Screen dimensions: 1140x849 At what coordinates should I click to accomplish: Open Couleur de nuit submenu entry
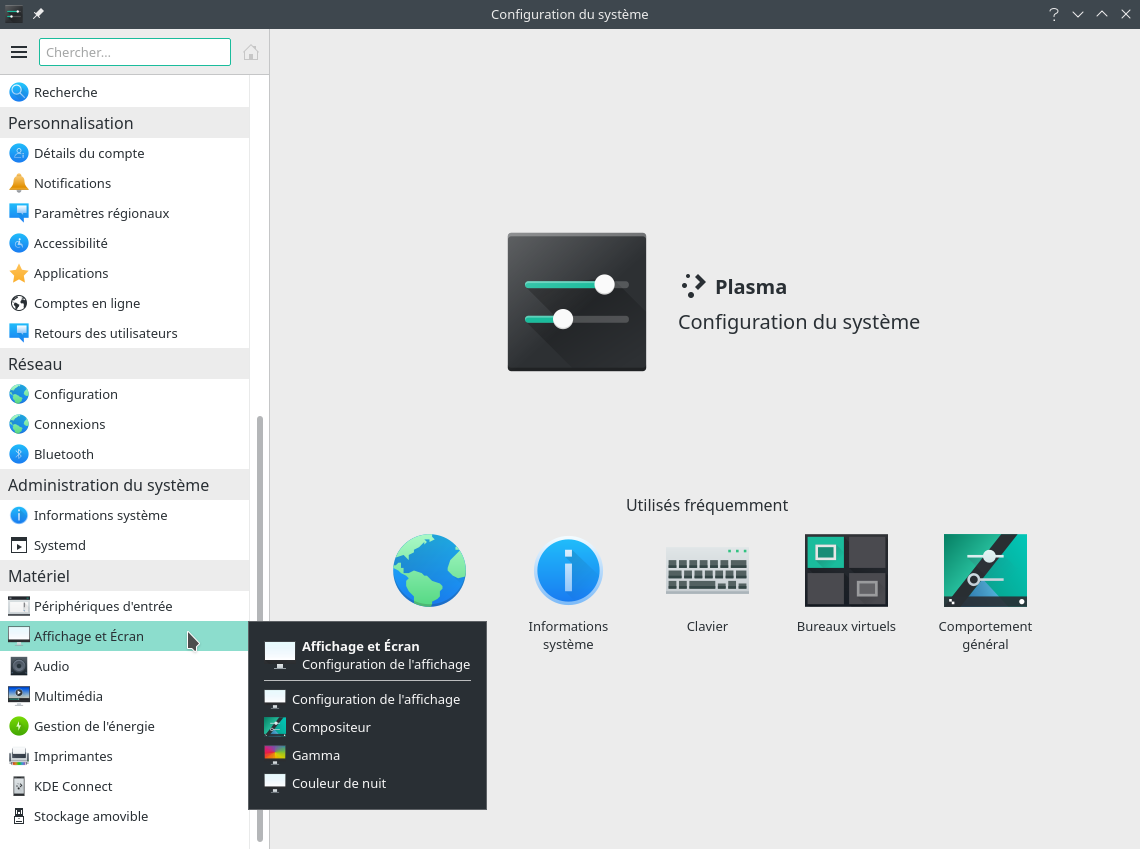coord(338,783)
